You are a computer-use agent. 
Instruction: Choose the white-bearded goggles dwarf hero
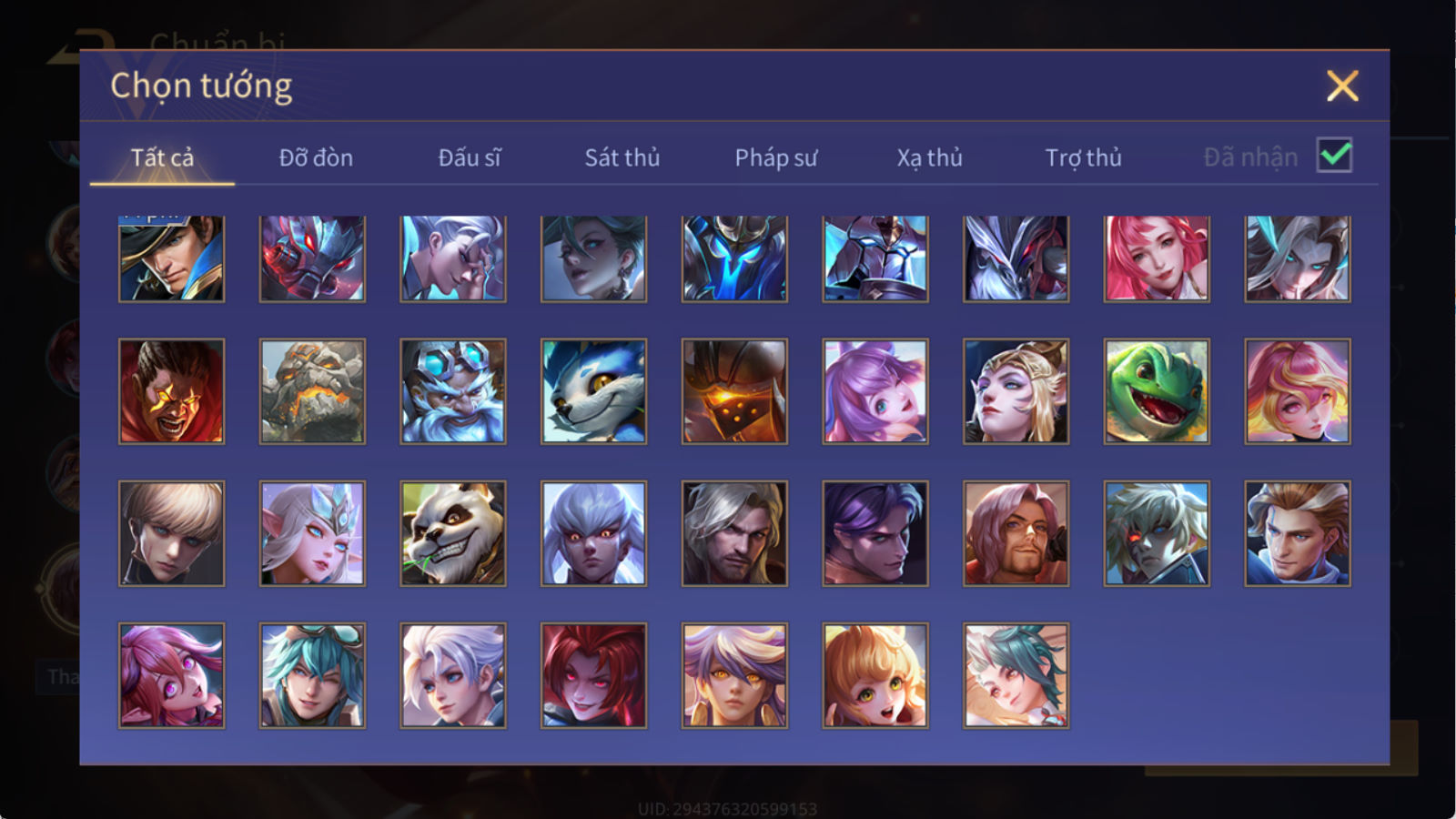click(453, 391)
